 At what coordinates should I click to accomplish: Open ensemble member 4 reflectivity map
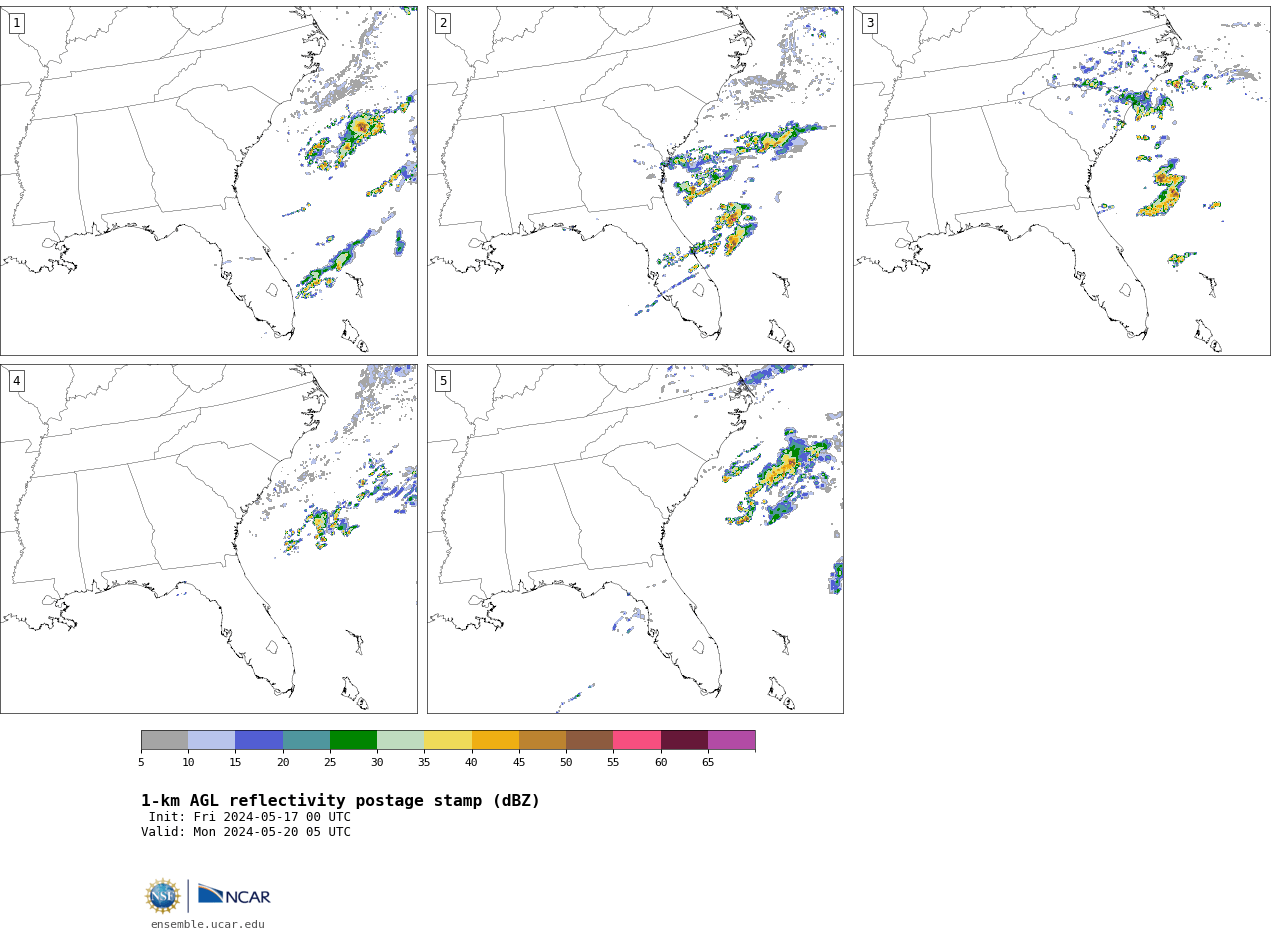(209, 539)
